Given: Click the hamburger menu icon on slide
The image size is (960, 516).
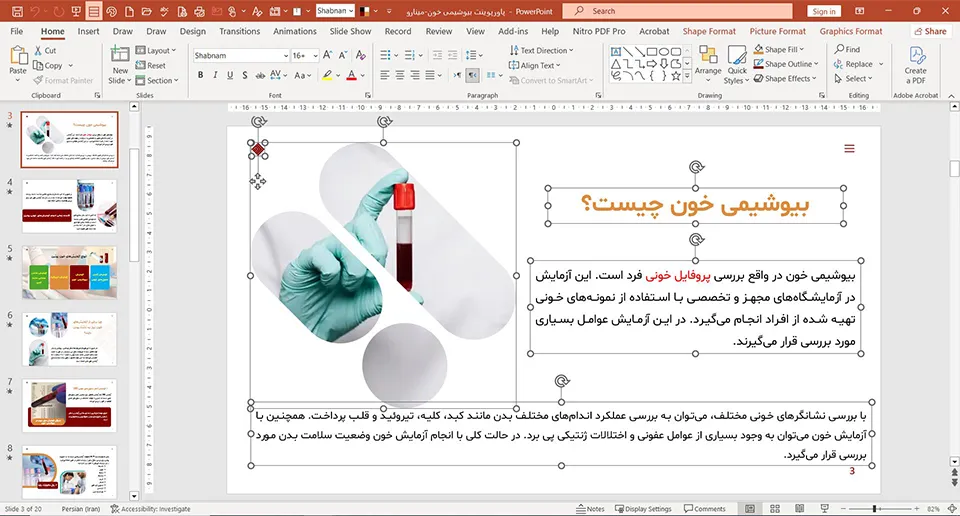Looking at the screenshot, I should [849, 148].
